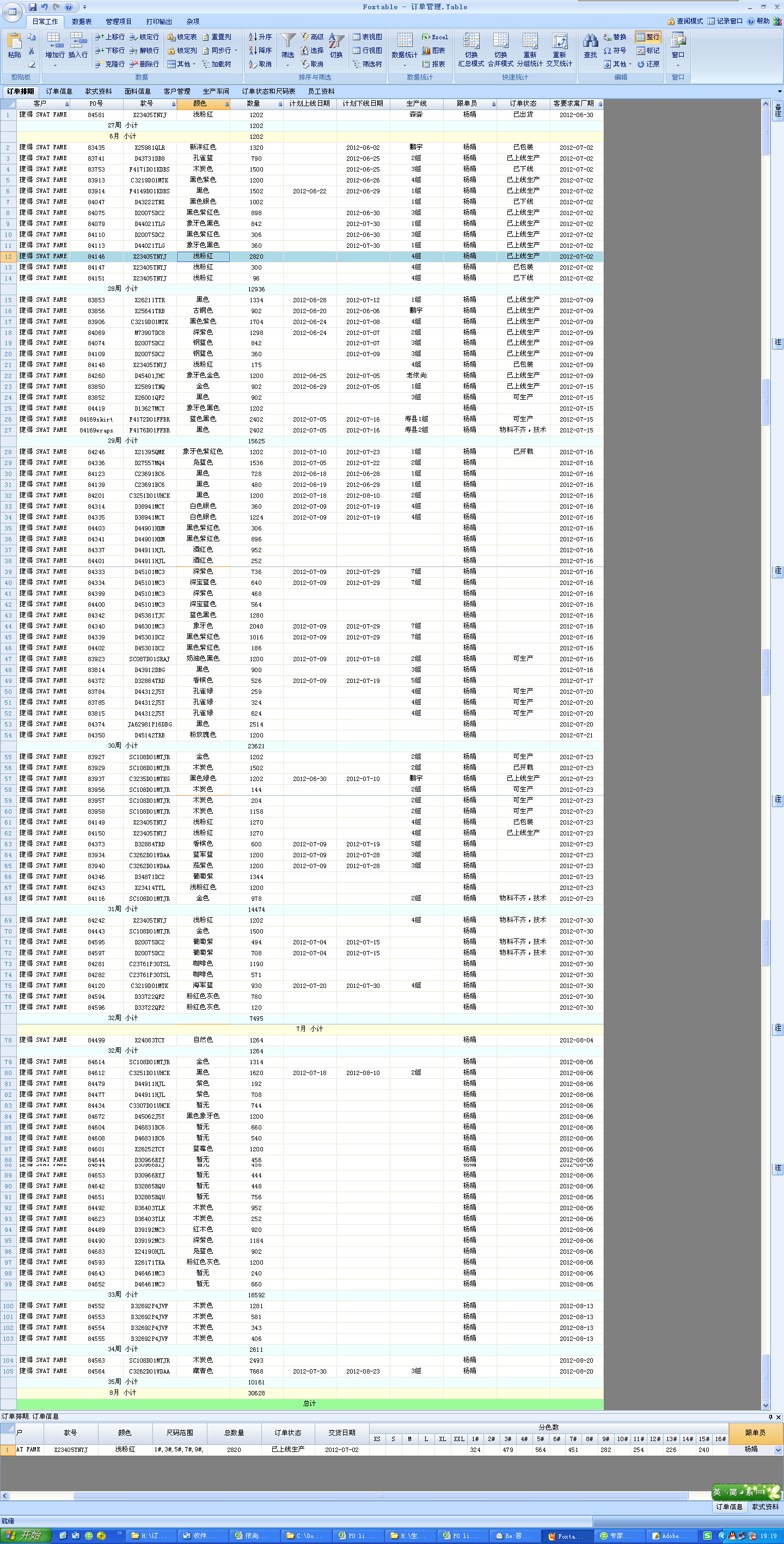The image size is (784, 1544).
Task: Export with the Excel icon
Action: 434,36
